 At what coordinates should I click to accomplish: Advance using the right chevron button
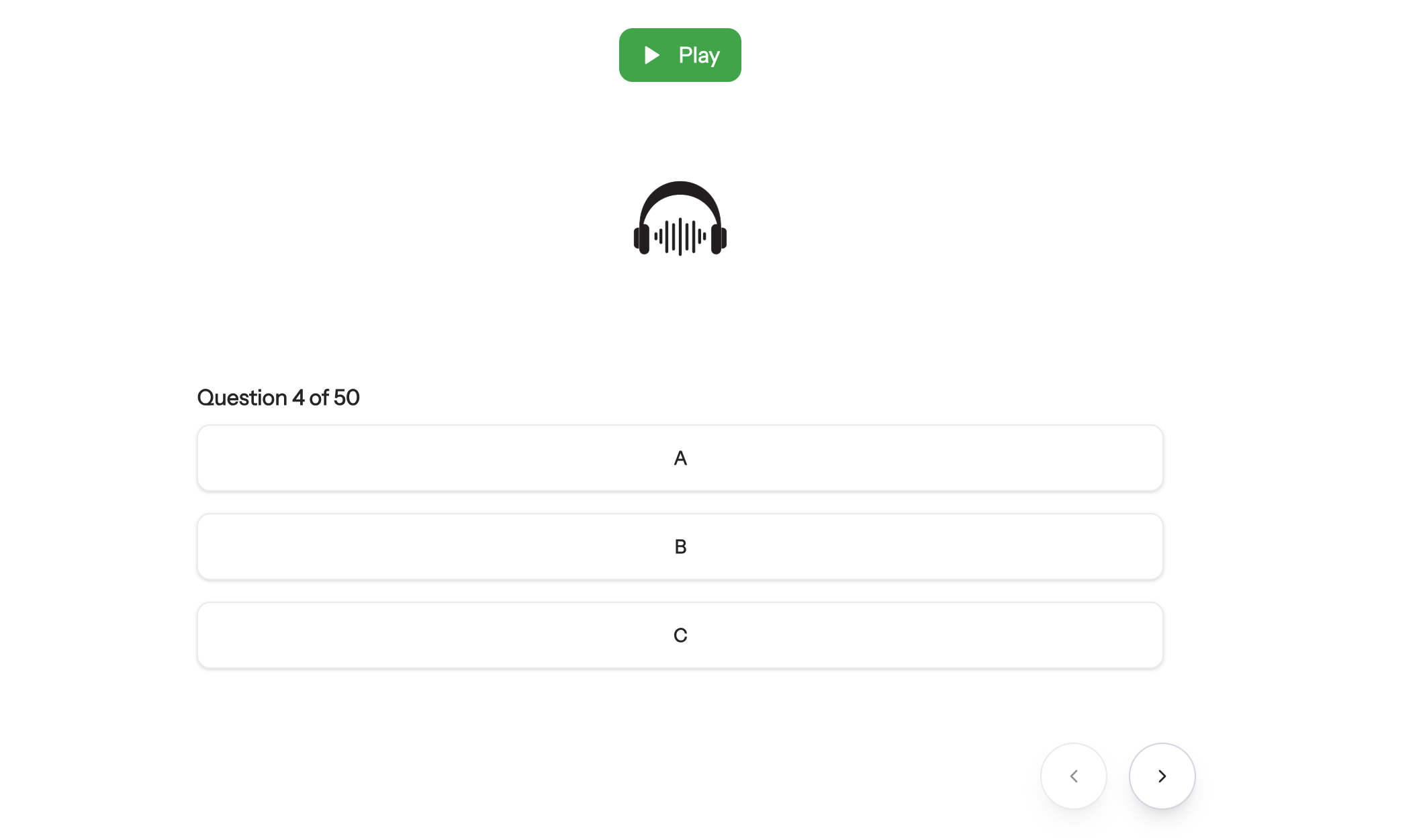click(x=1162, y=776)
